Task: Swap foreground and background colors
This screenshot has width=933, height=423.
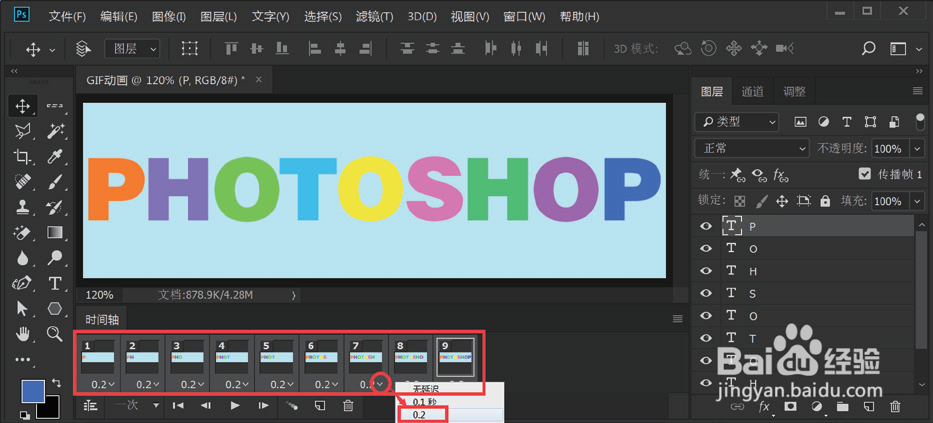Action: coord(56,383)
